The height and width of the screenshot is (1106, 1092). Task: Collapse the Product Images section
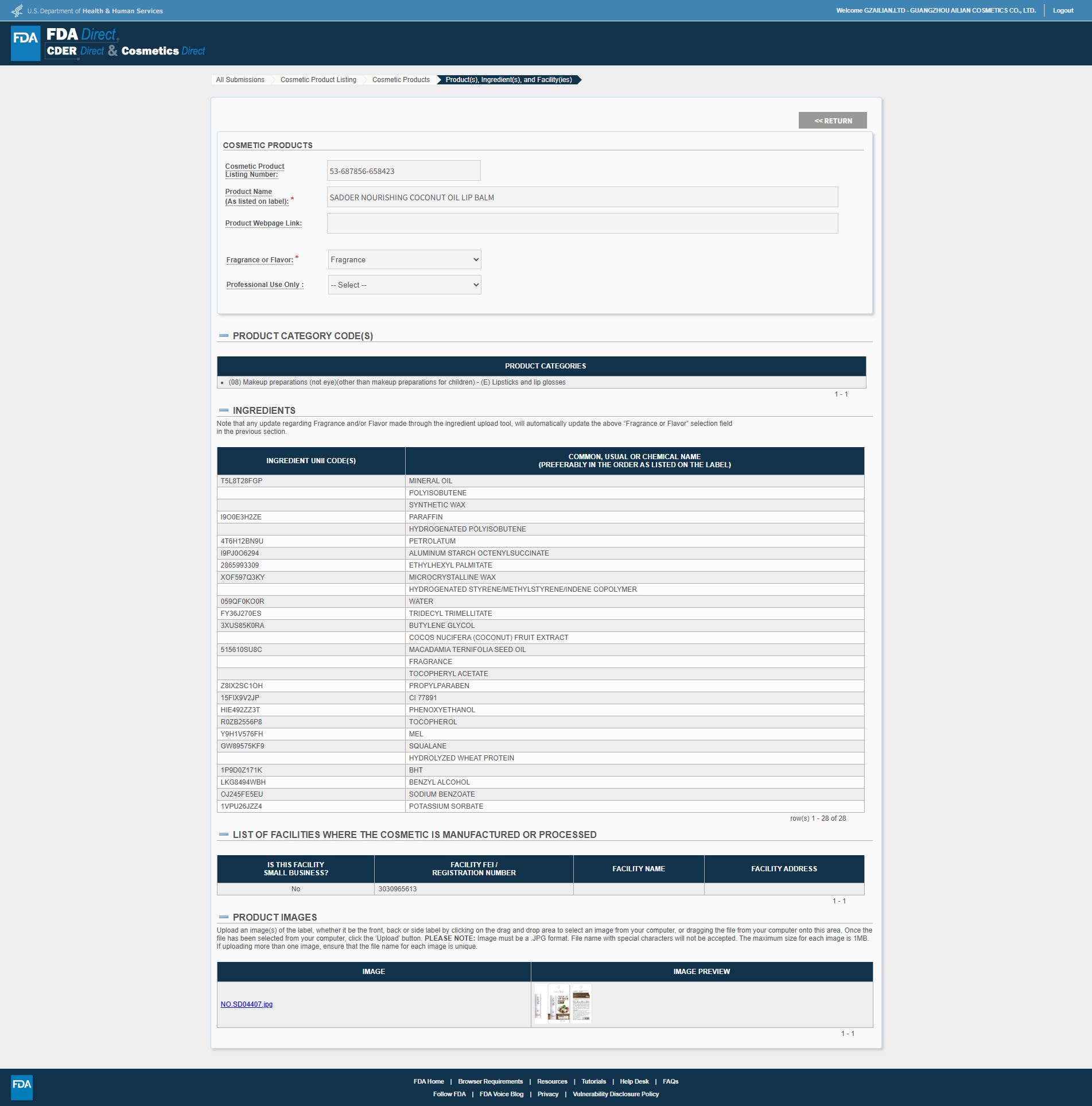pos(224,917)
